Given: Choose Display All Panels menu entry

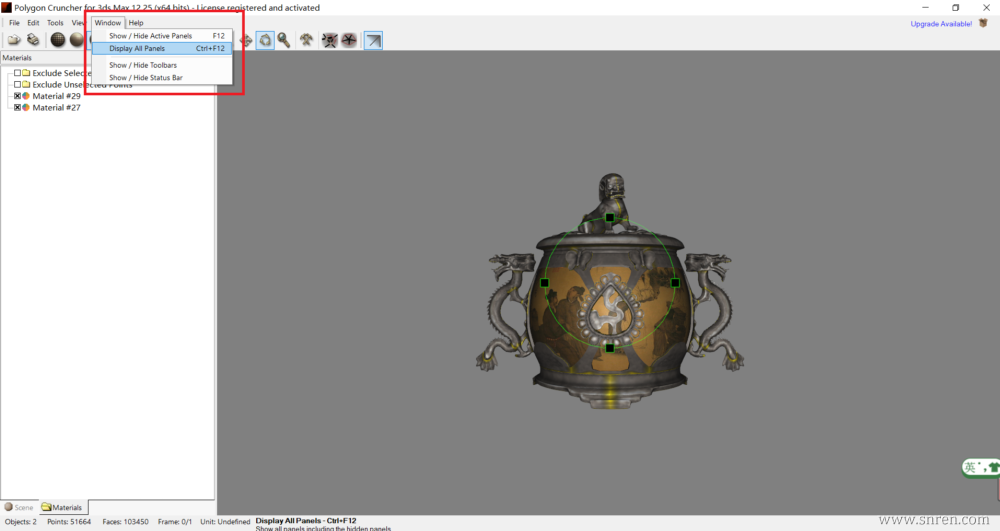Looking at the screenshot, I should (x=162, y=48).
